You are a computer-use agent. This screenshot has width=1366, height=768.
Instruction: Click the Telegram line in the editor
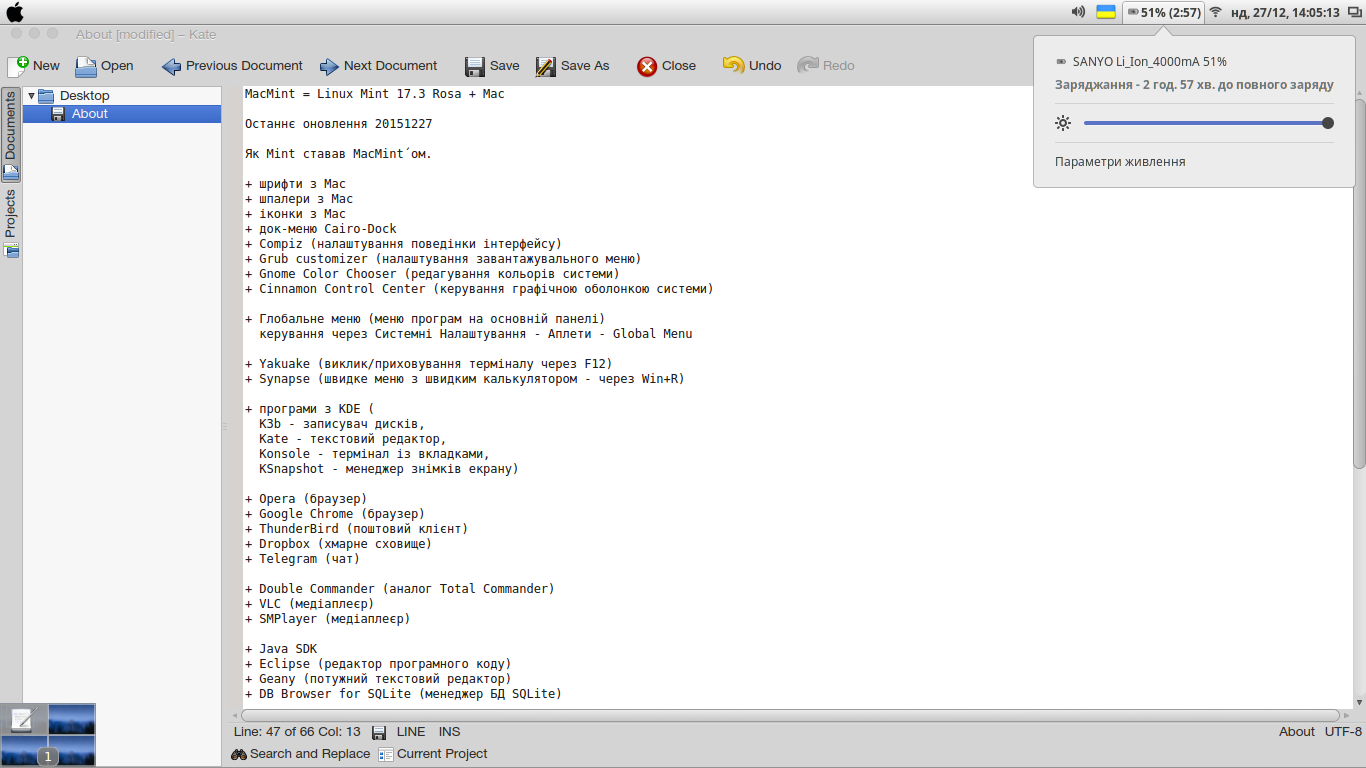pos(303,559)
